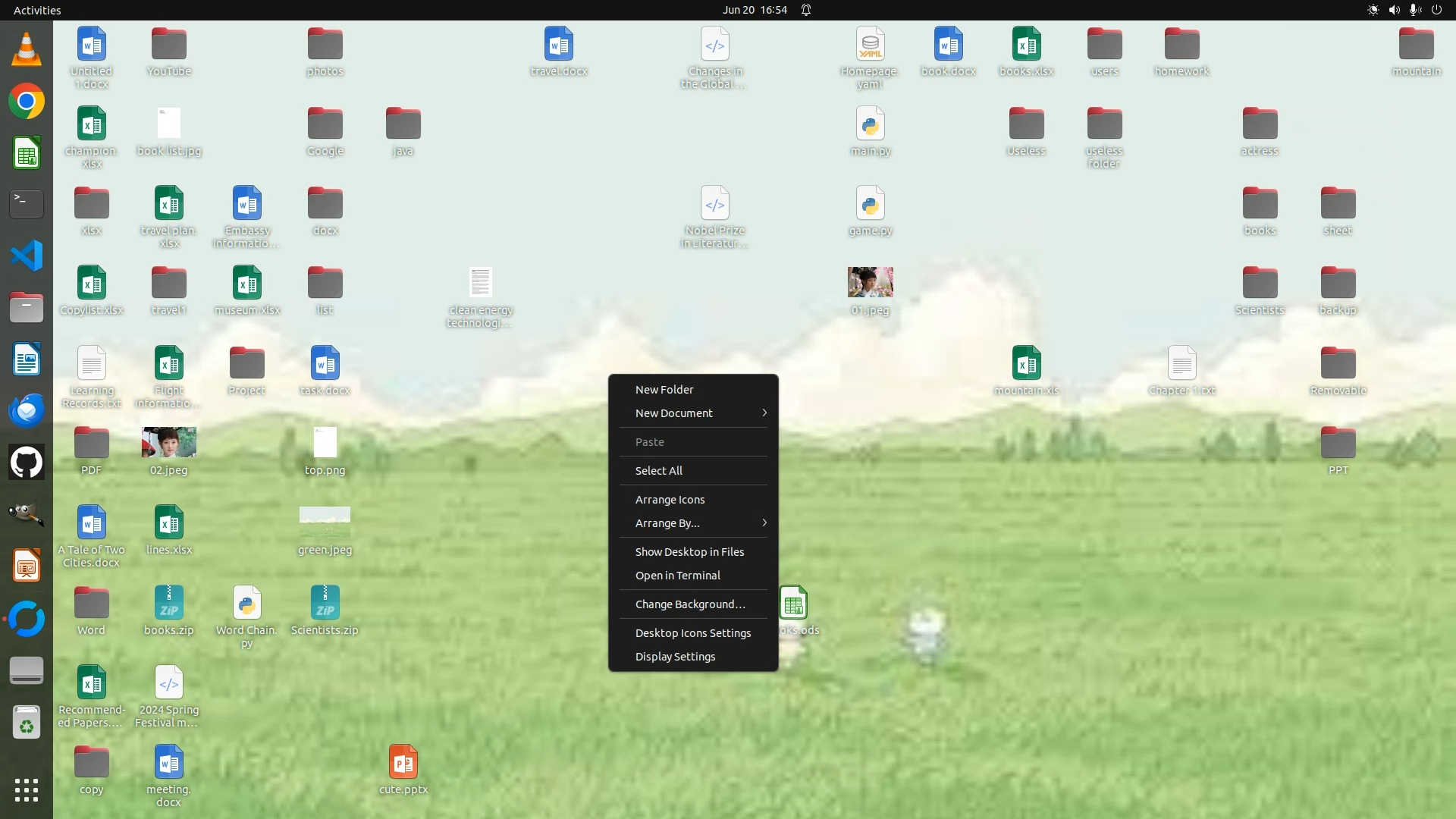Select the Scientists.zip archive icon

tap(325, 604)
